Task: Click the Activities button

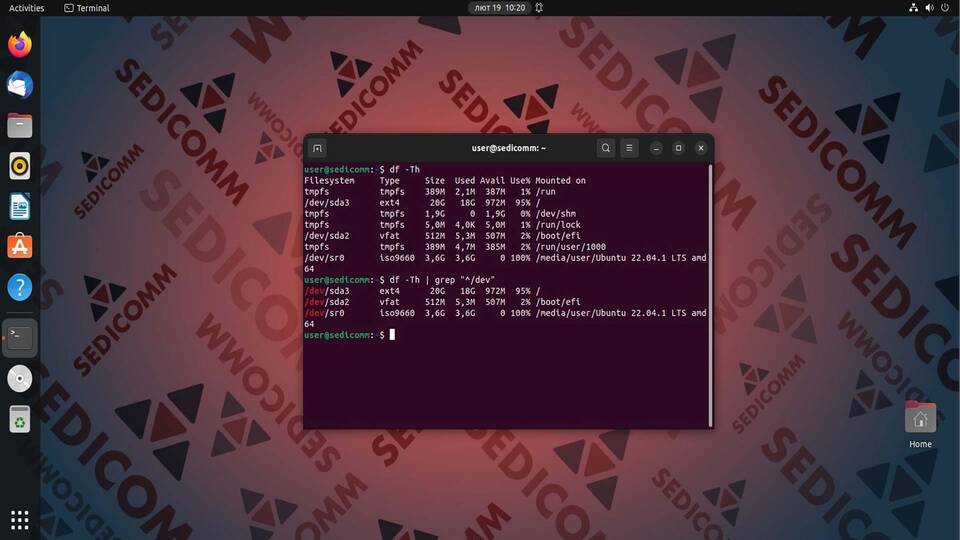Action: tap(26, 8)
